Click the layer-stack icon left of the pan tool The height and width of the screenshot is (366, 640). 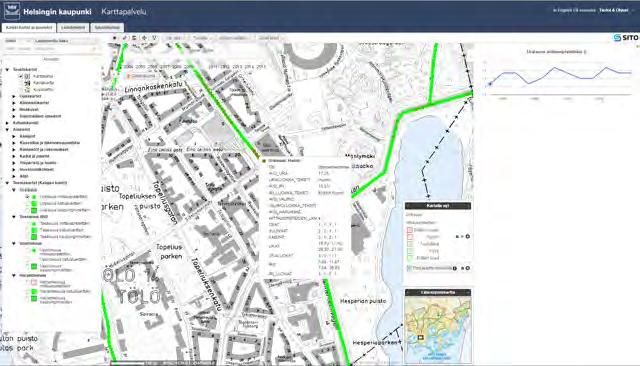134,38
